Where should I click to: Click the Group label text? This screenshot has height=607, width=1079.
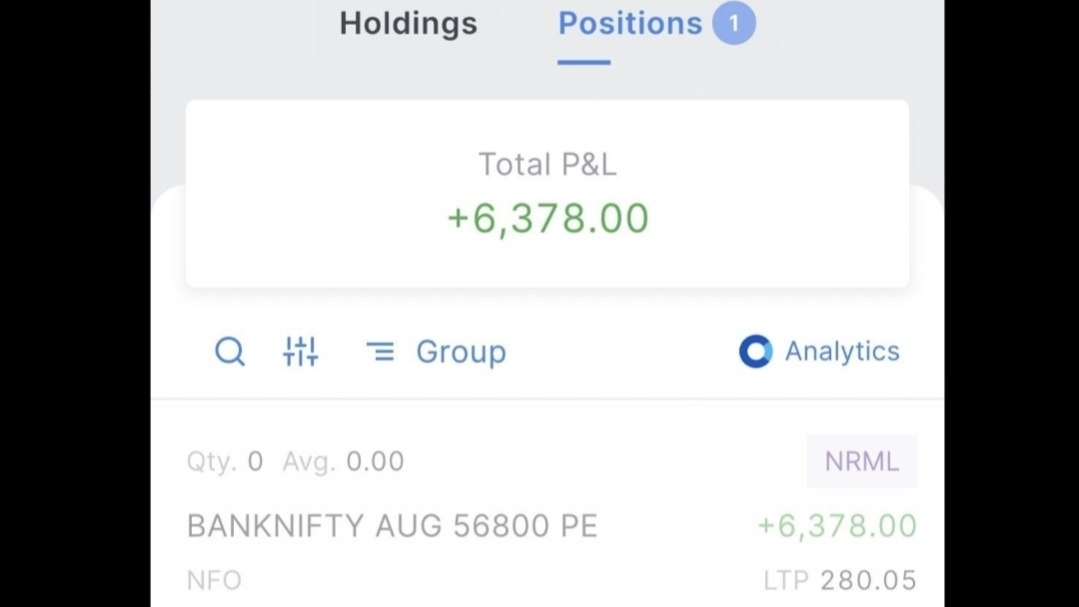pos(461,352)
